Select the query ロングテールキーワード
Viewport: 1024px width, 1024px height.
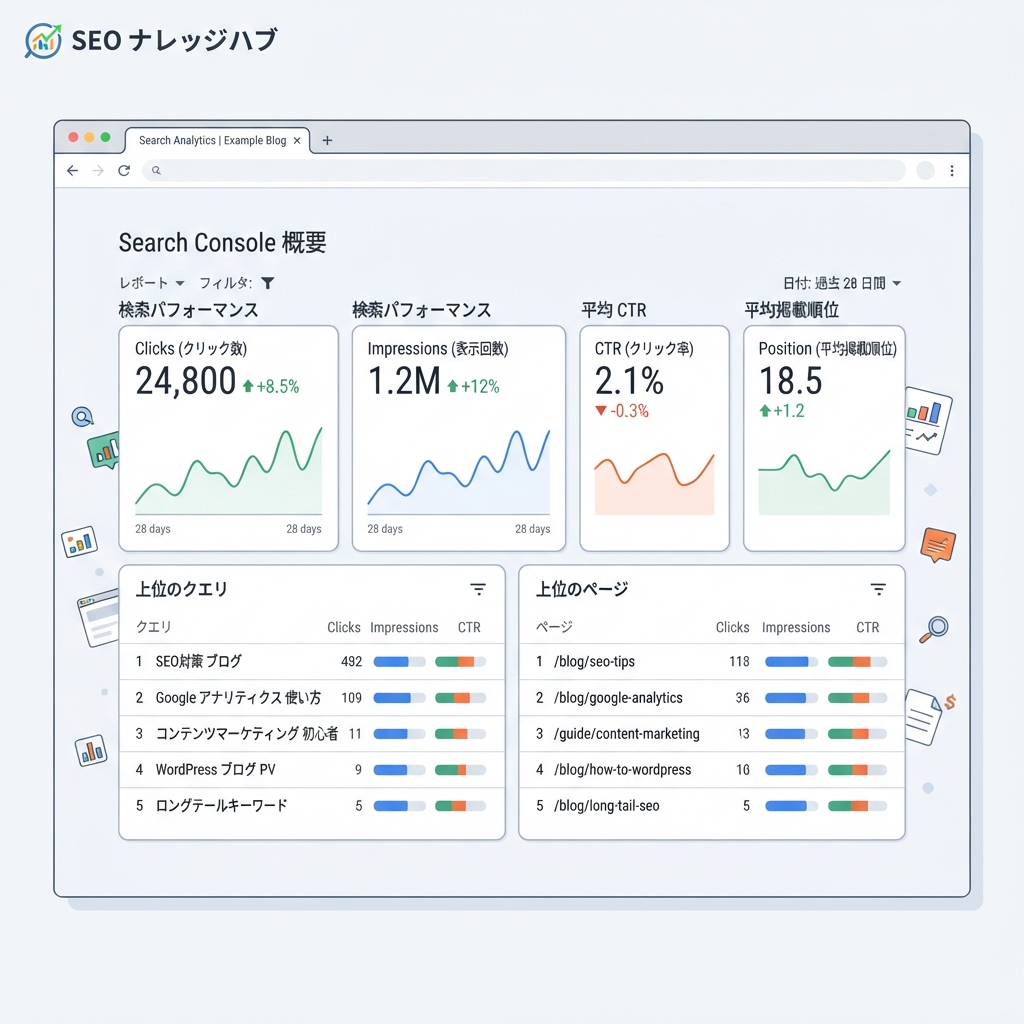[221, 805]
